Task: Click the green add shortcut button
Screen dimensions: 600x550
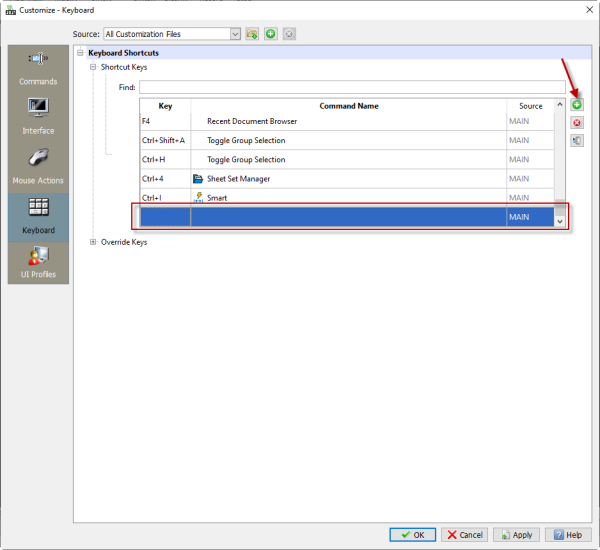Action: [577, 105]
